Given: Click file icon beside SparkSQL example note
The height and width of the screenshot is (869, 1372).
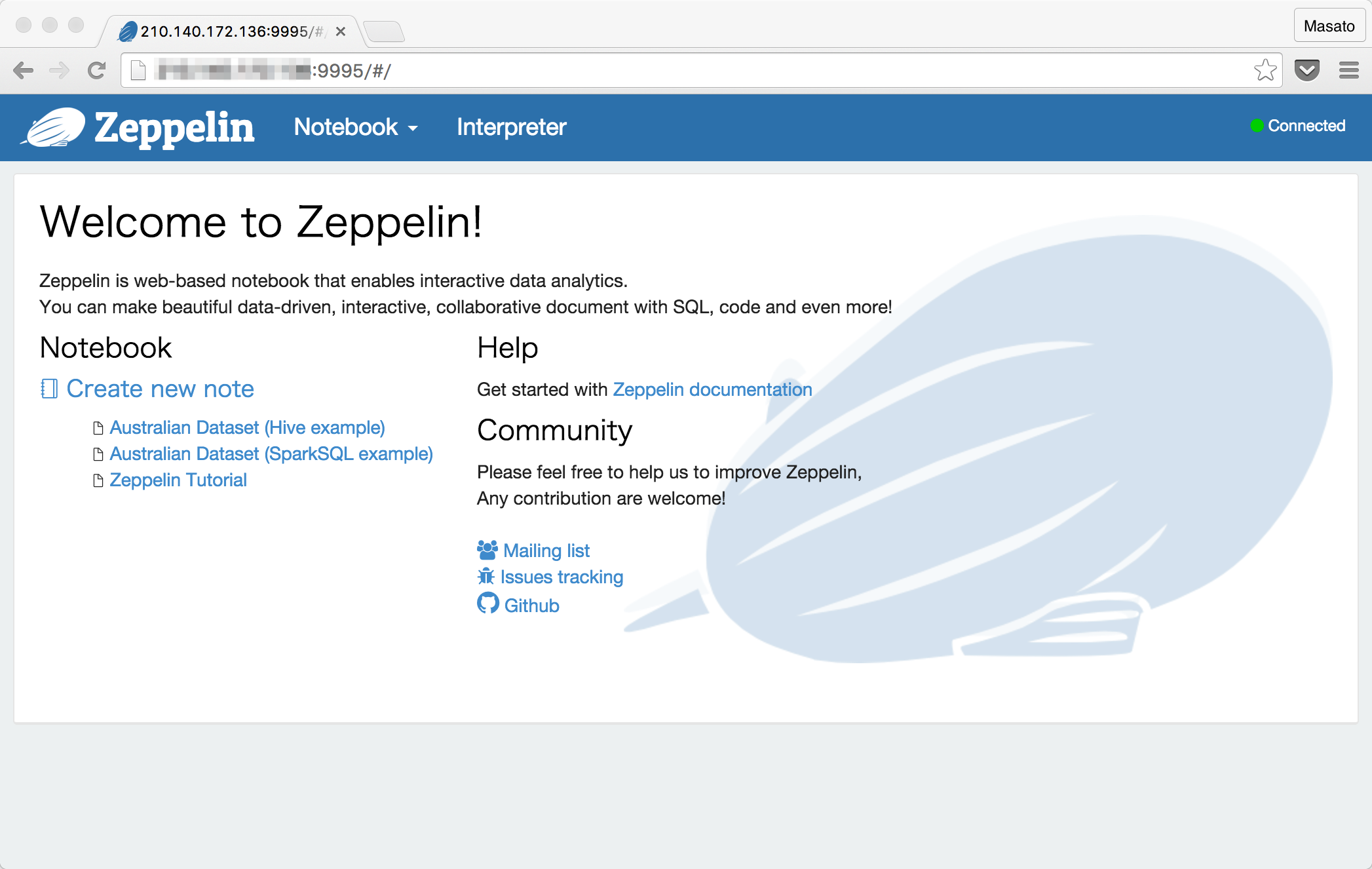Looking at the screenshot, I should tap(98, 454).
